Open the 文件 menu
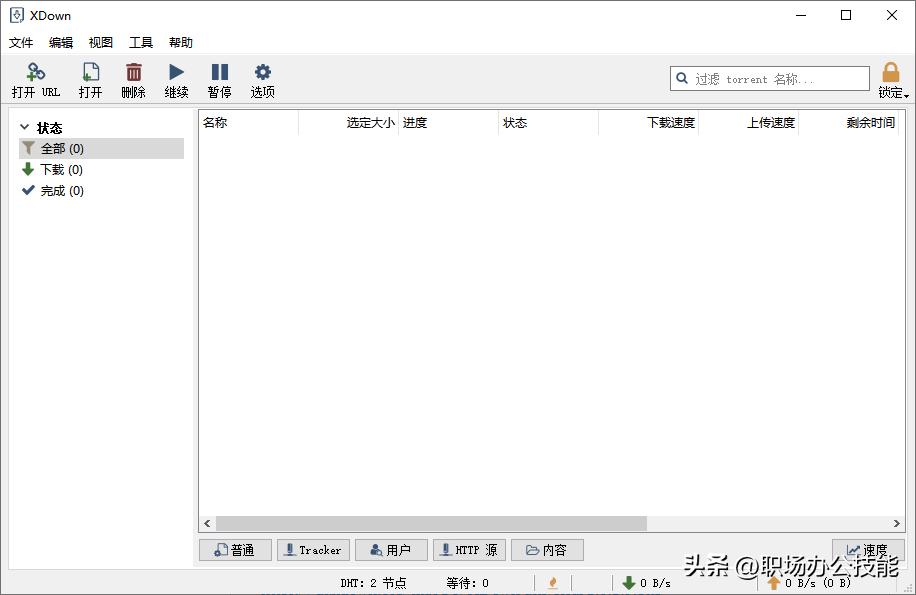Screen dimensions: 916x595 pos(21,43)
